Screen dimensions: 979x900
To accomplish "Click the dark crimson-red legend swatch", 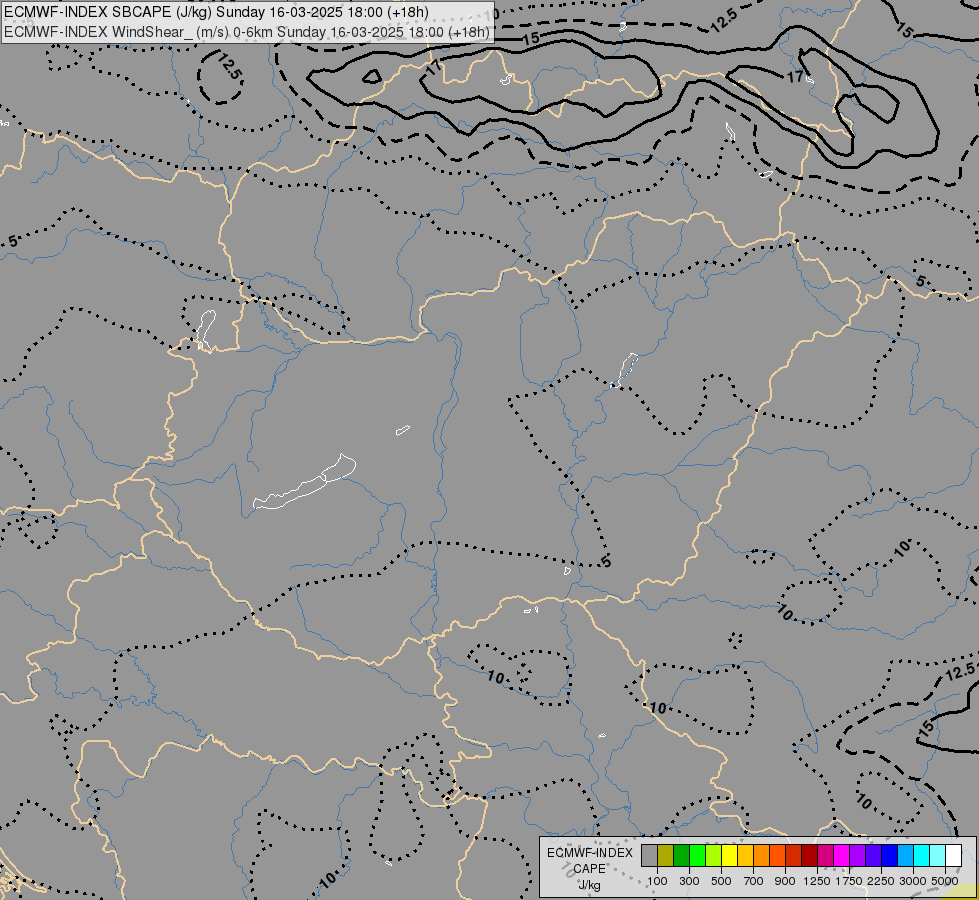I will 810,856.
